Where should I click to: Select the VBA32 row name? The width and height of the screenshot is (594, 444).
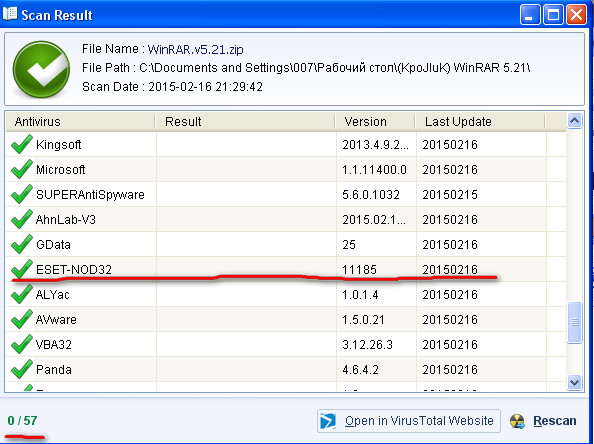pos(53,344)
